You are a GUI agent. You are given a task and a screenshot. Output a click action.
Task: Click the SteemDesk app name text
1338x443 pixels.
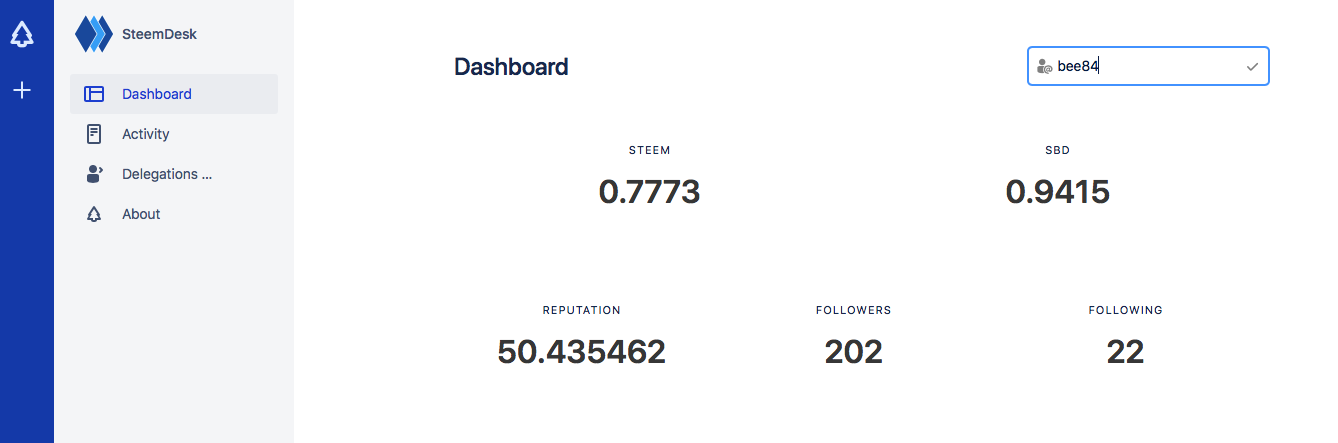tap(160, 34)
